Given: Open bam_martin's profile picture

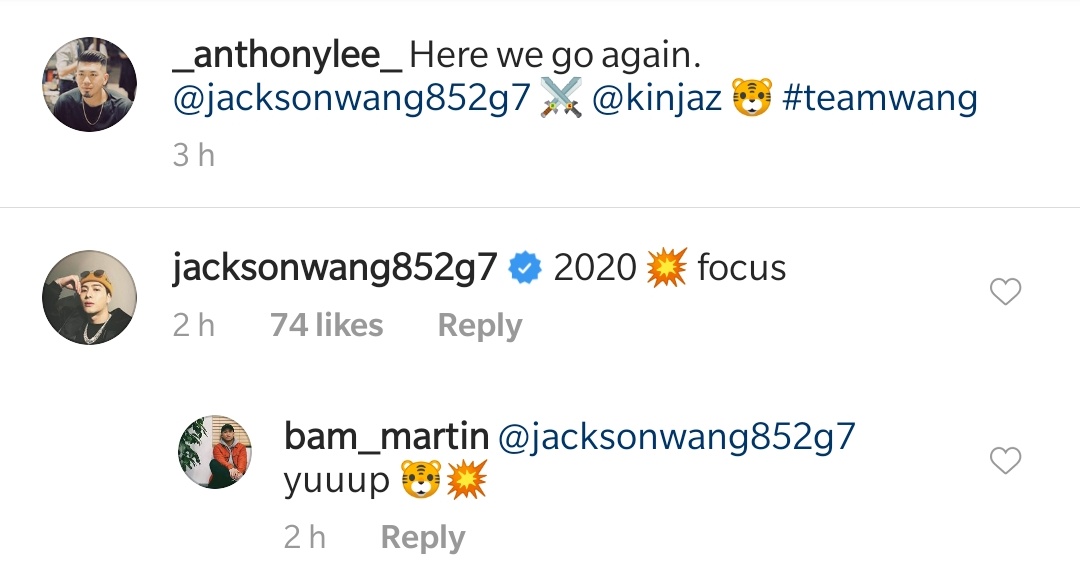Looking at the screenshot, I should (215, 452).
